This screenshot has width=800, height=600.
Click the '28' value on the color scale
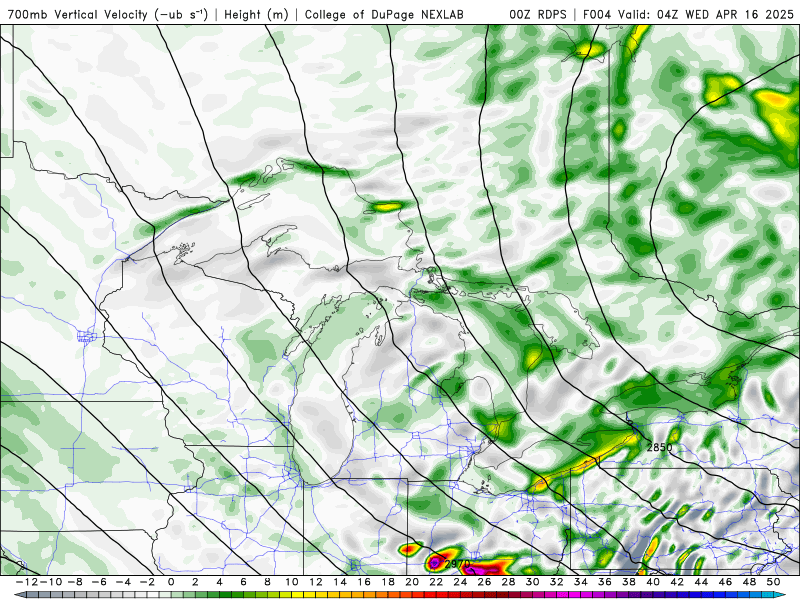[508, 582]
